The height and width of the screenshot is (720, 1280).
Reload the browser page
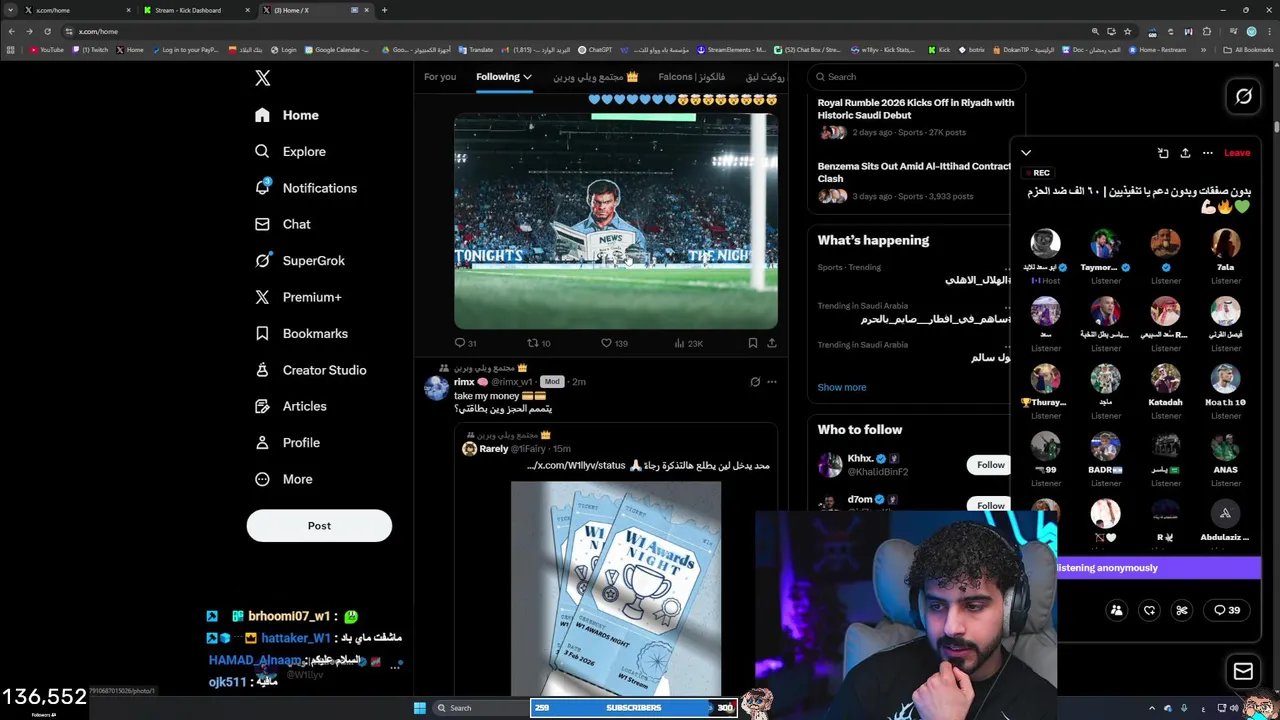click(47, 31)
